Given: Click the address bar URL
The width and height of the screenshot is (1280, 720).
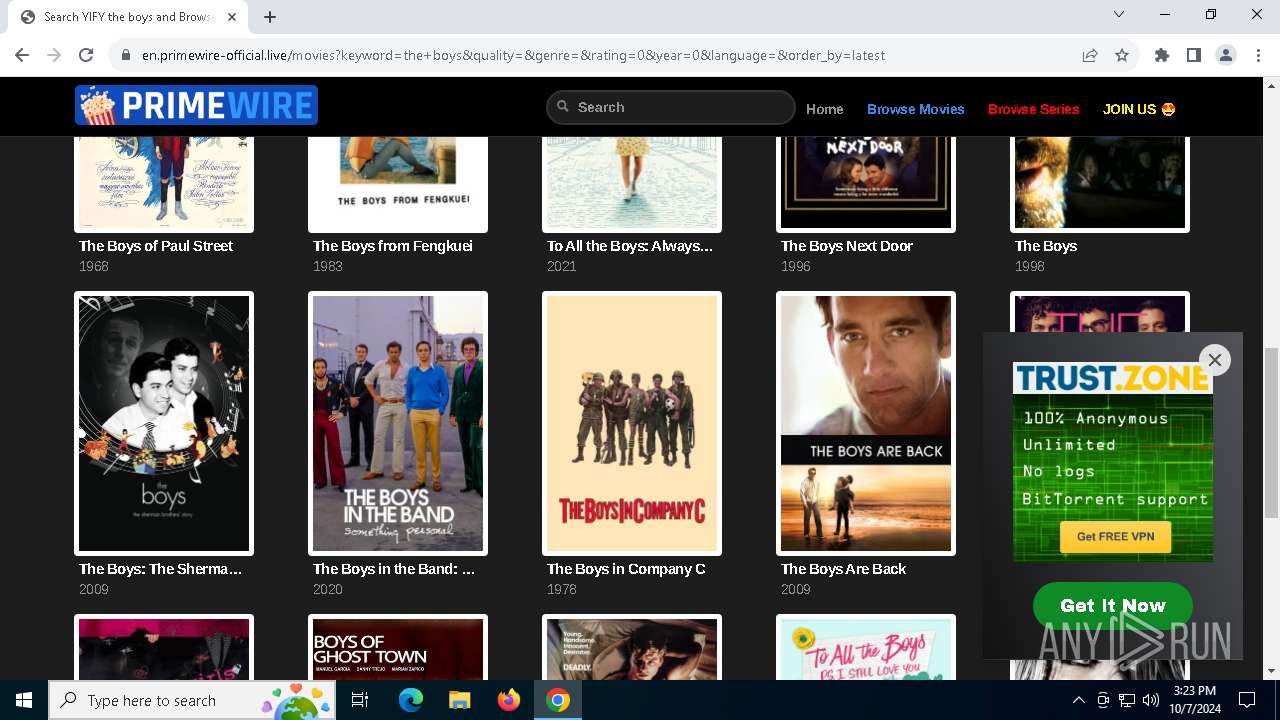Looking at the screenshot, I should tap(513, 55).
